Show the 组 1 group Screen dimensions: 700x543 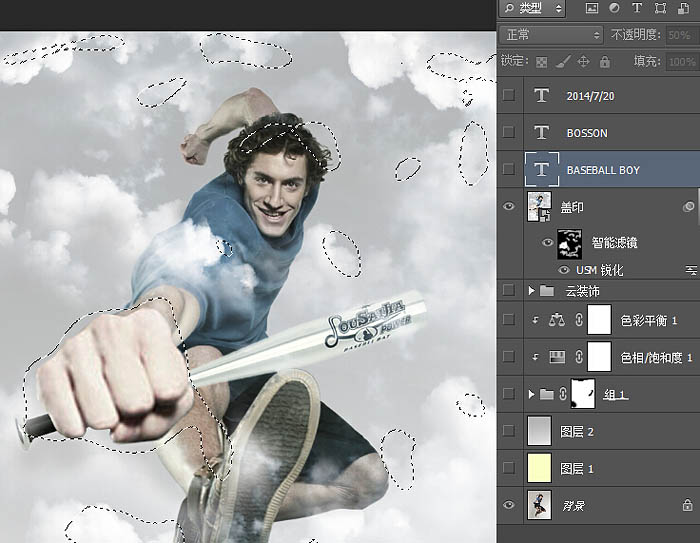508,394
